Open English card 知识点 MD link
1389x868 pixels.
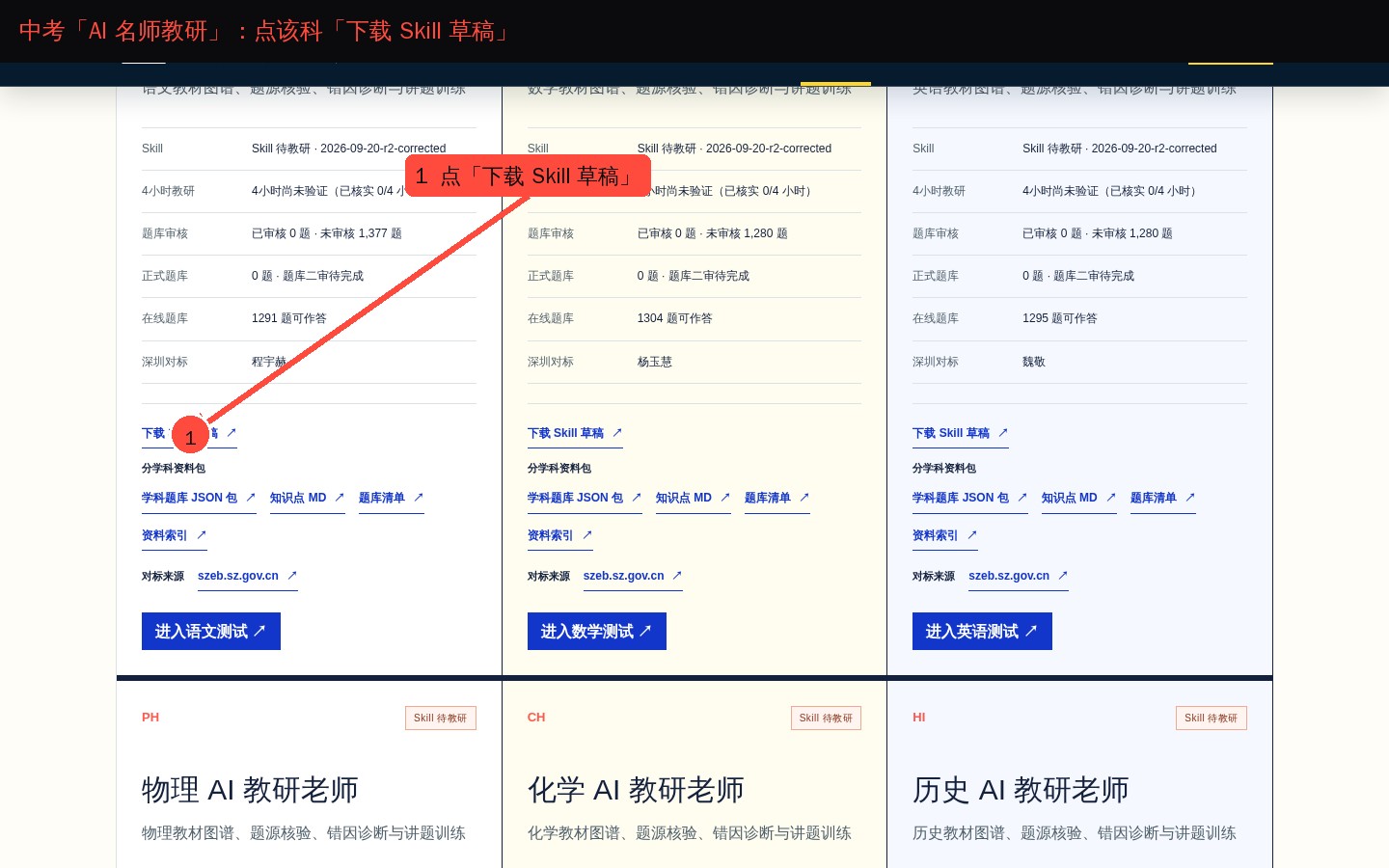1078,499
